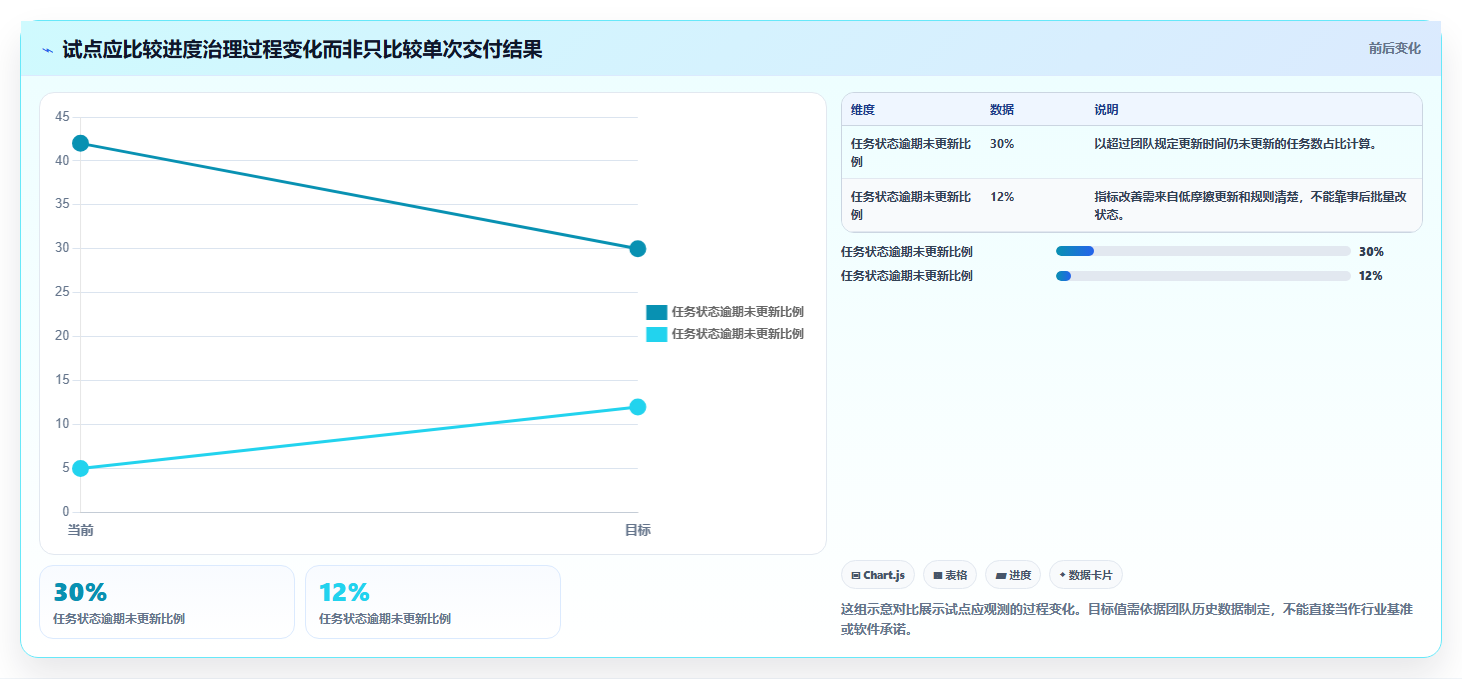1462x679 pixels.
Task: Select the dark teal data point at 目标
Action: coord(638,249)
